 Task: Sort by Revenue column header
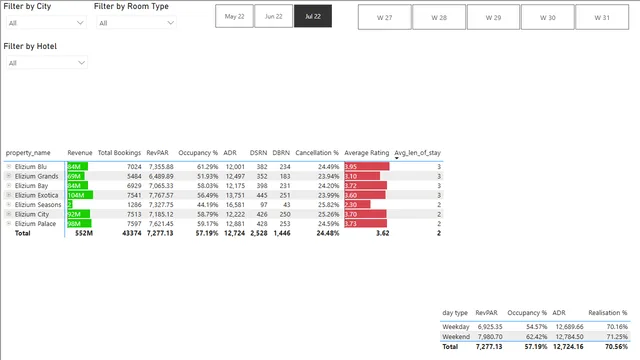tap(80, 153)
